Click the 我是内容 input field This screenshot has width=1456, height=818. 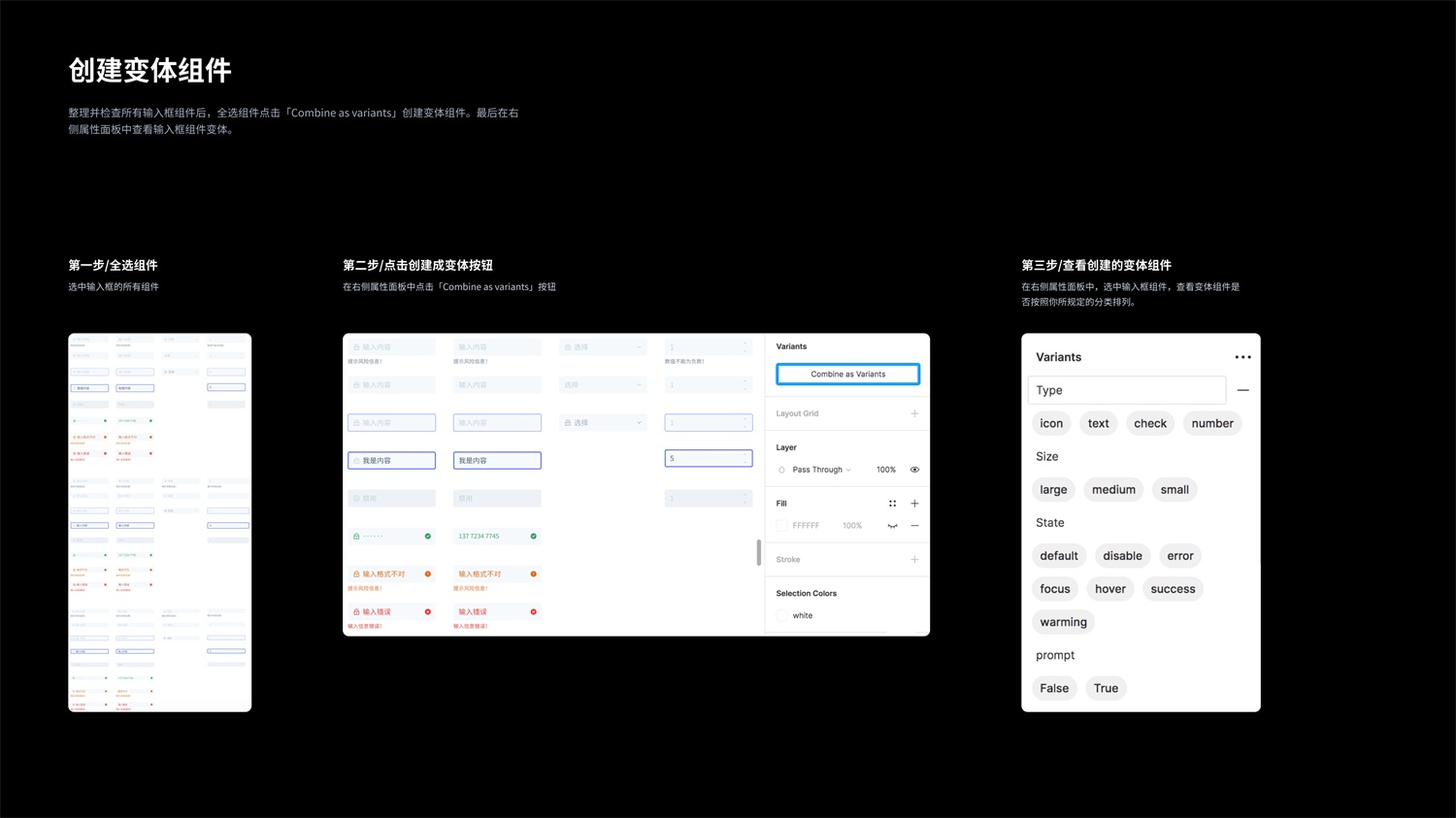point(391,460)
